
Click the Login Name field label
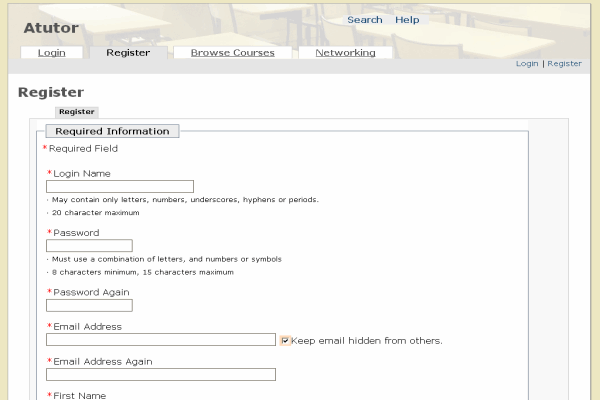tap(81, 173)
